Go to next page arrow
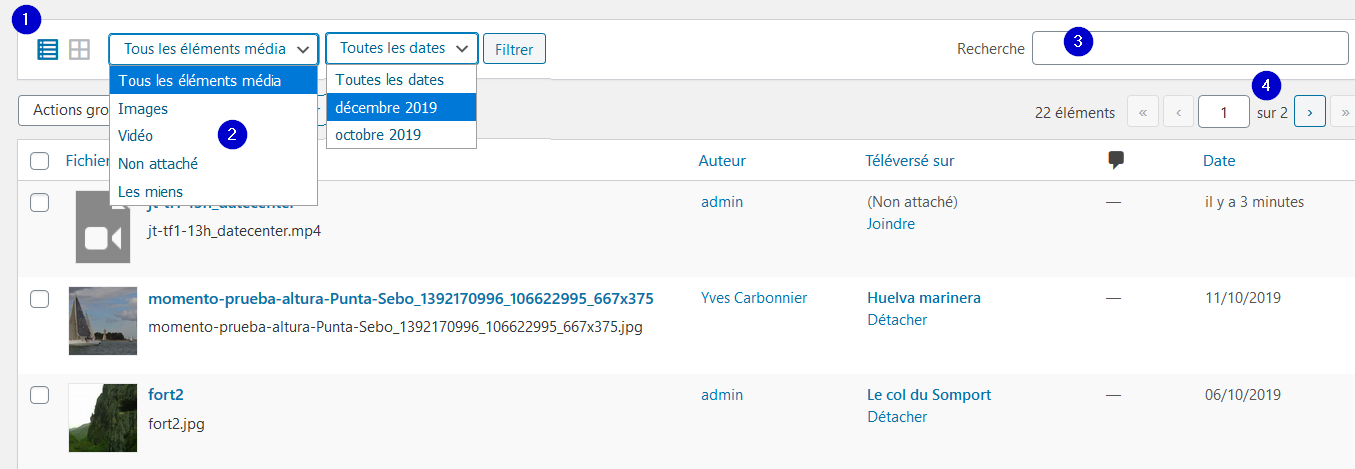 coord(1310,113)
